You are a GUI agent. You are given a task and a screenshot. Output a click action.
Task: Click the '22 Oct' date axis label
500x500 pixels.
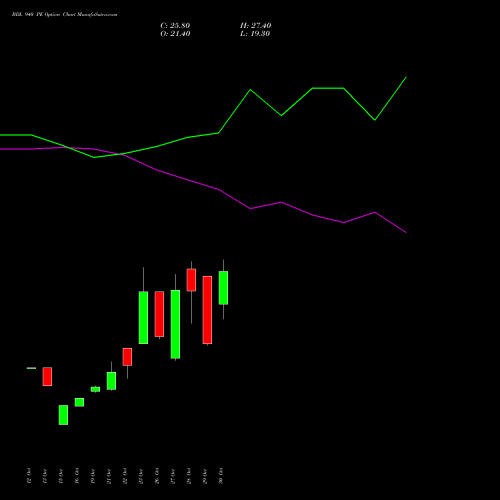pos(125,476)
